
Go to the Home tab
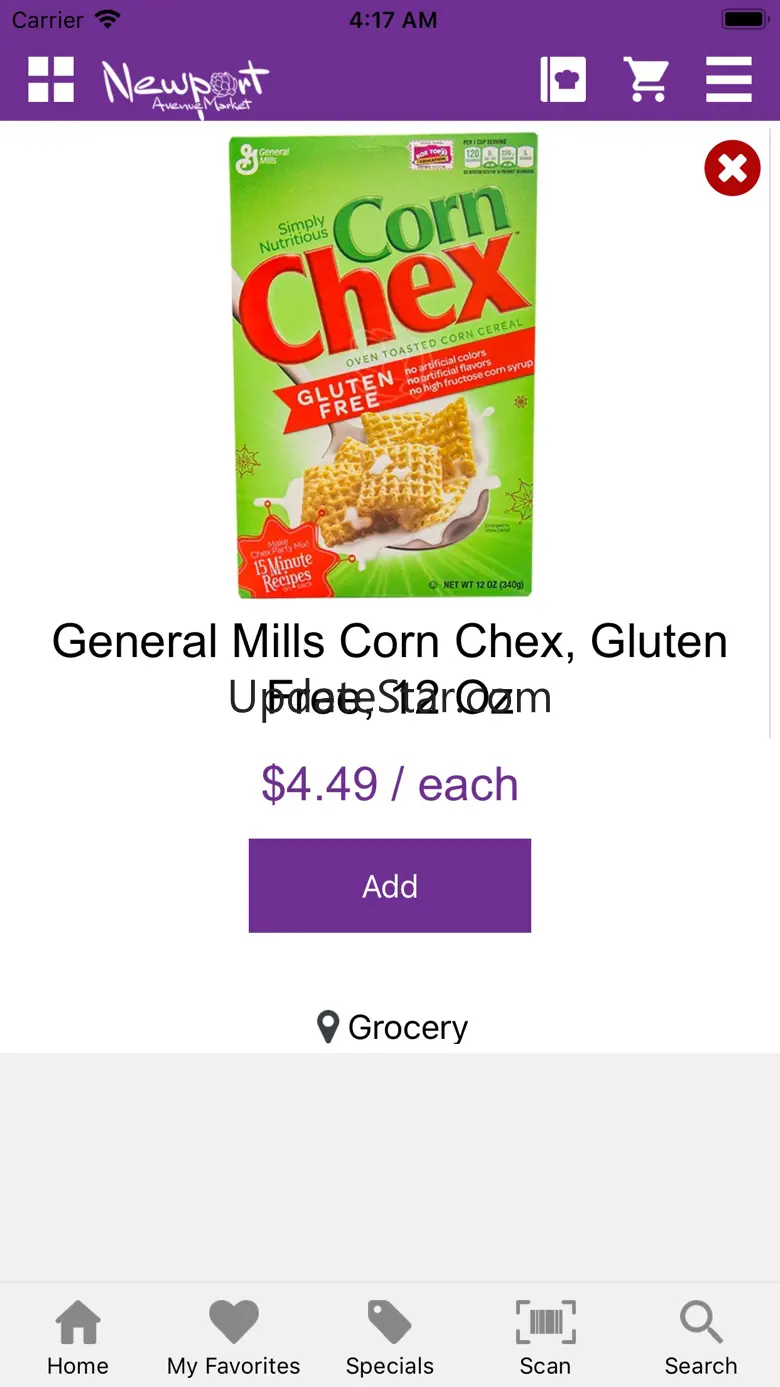tap(78, 1339)
